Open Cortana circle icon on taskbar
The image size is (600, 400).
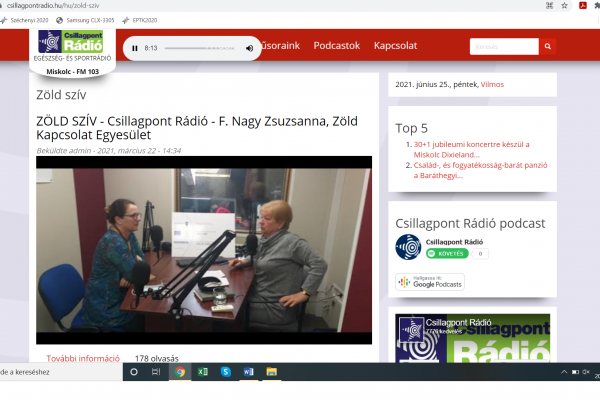(x=134, y=372)
